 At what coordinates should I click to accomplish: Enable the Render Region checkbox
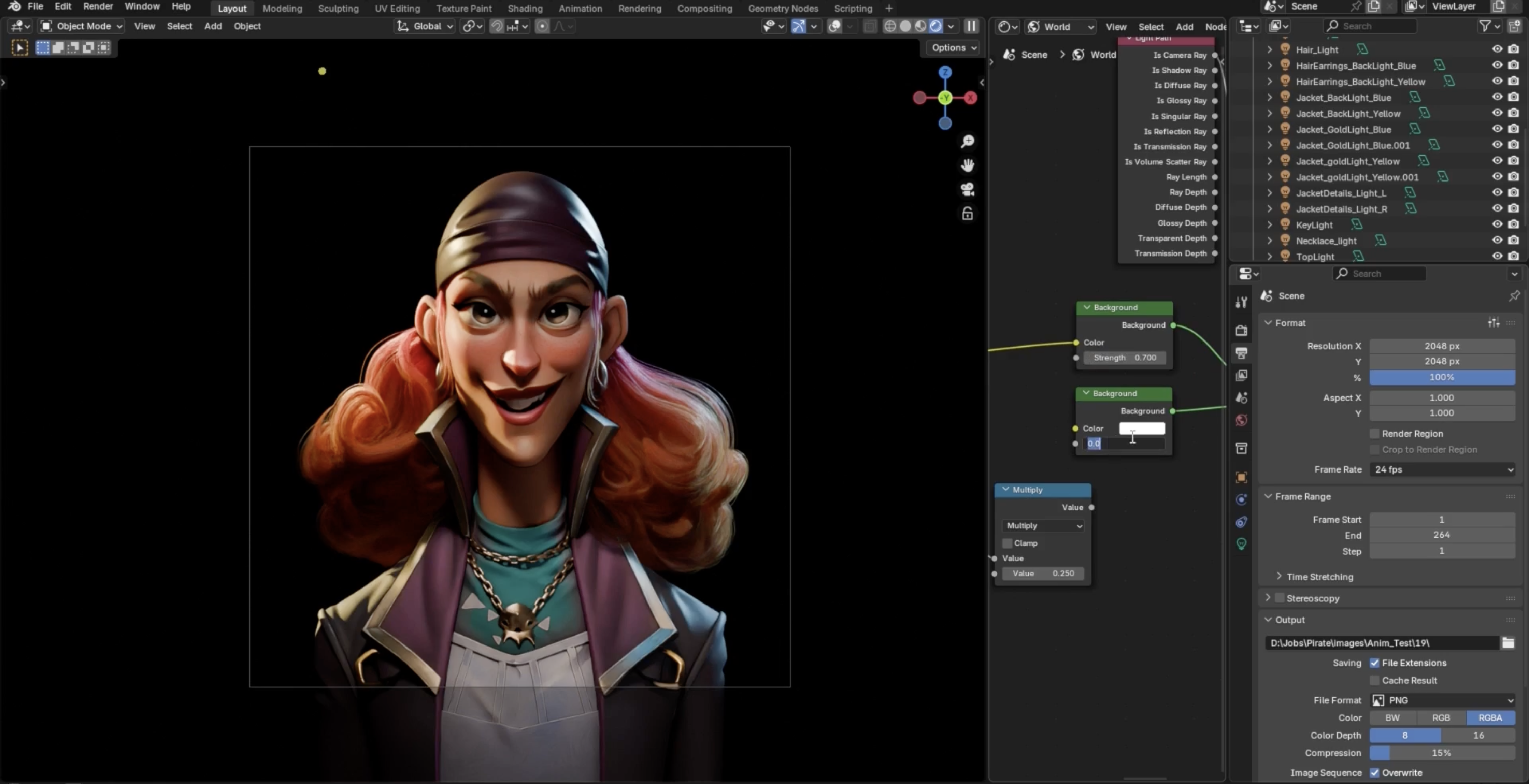[x=1375, y=434]
